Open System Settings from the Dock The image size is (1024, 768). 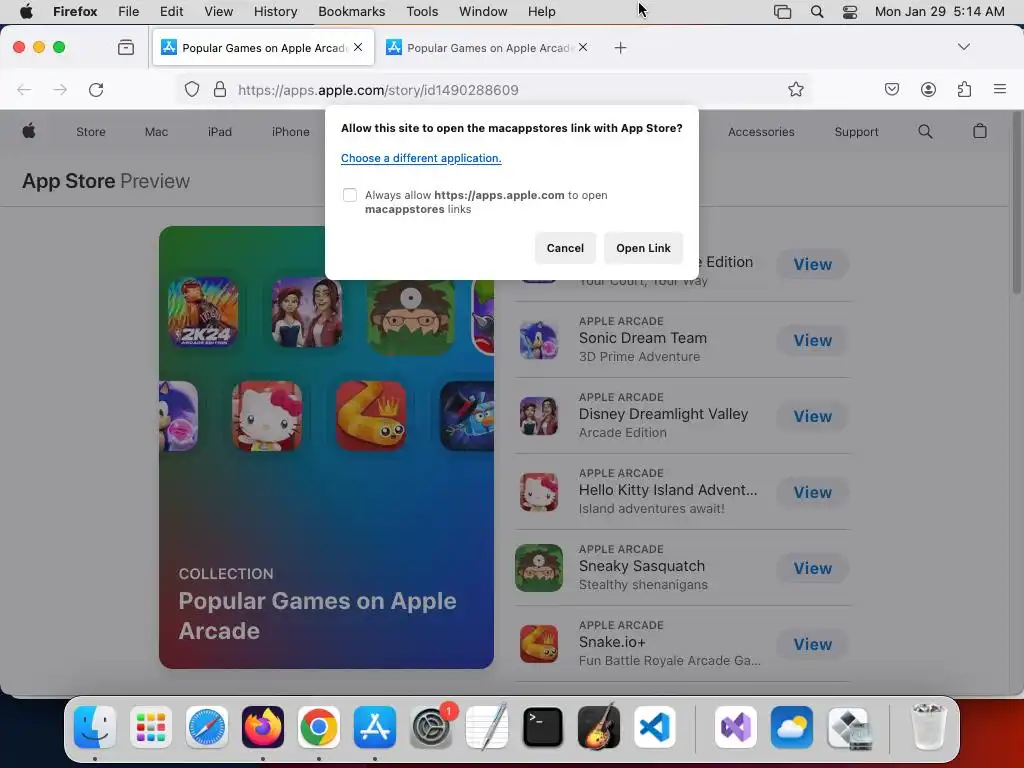[x=431, y=727]
